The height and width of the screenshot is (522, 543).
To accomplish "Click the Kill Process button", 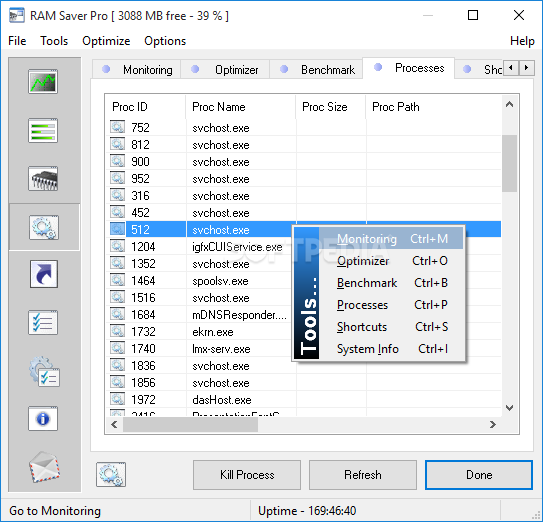I will tap(247, 475).
